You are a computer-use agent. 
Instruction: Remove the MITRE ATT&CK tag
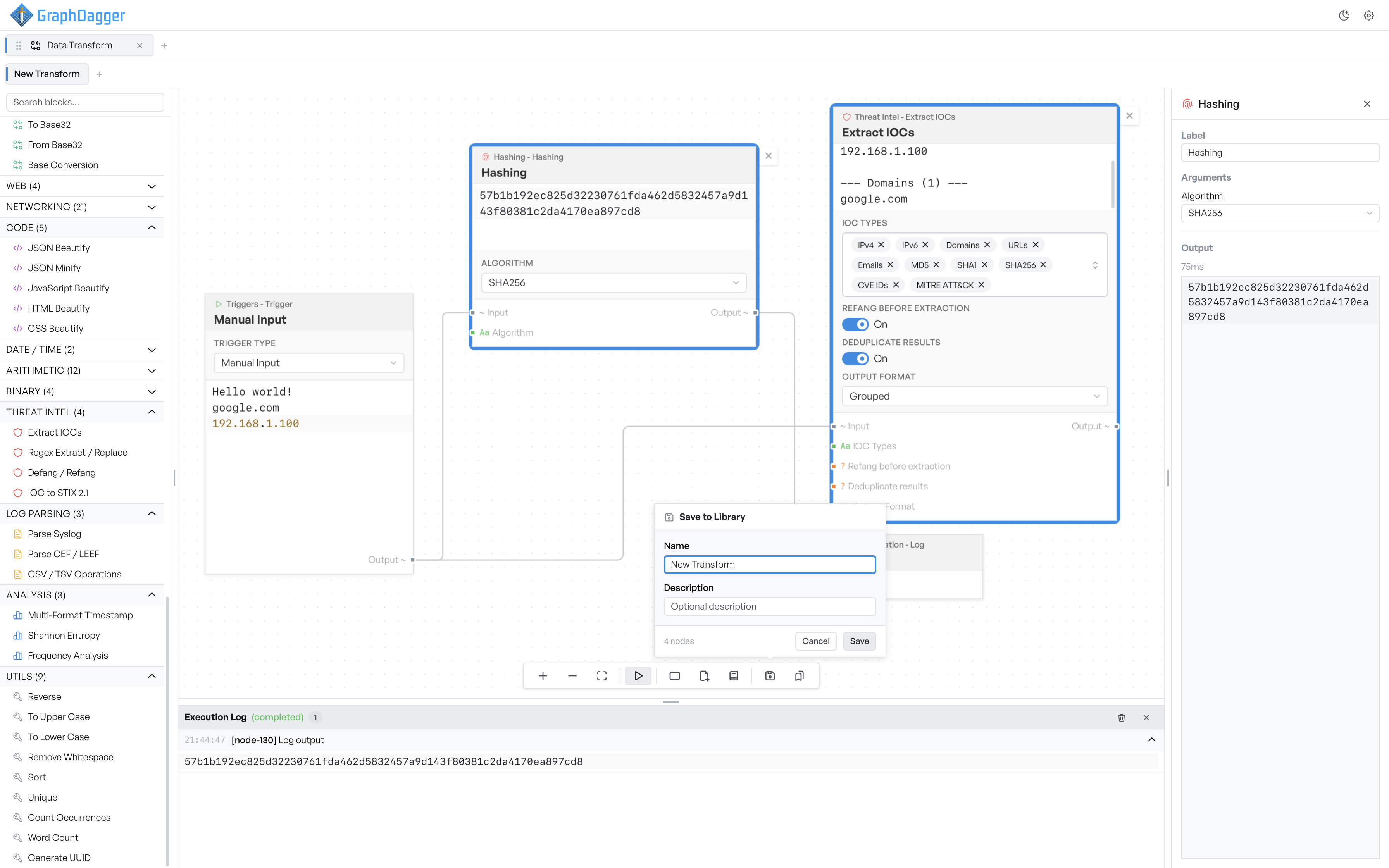pos(981,285)
